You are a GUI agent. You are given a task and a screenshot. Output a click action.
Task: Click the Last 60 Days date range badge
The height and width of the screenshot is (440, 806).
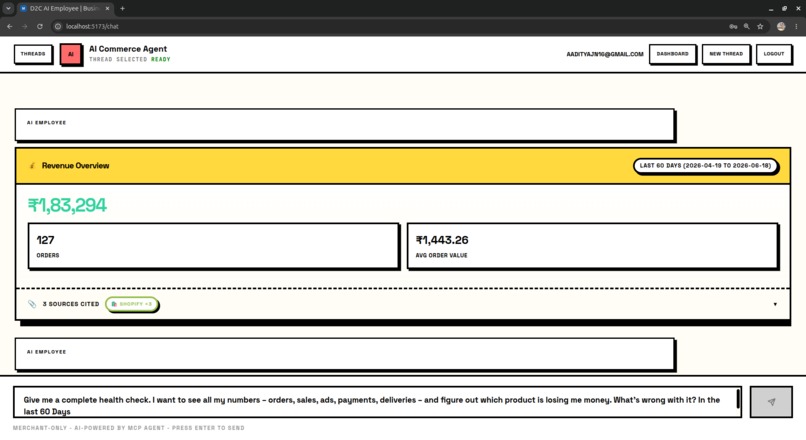click(705, 166)
